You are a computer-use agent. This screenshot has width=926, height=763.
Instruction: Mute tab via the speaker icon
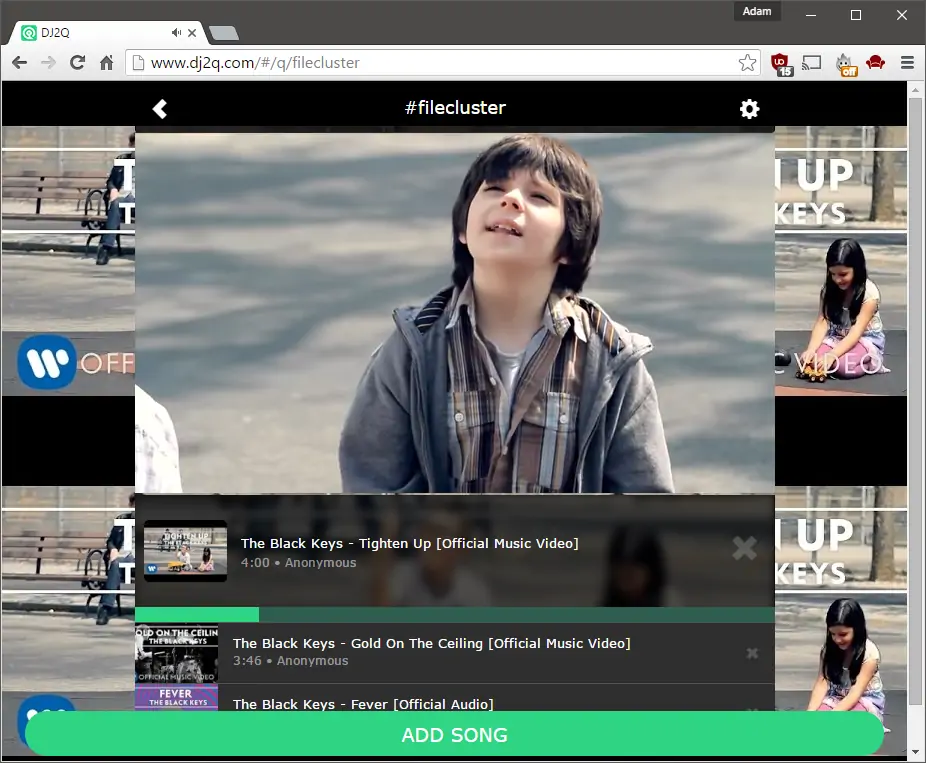pyautogui.click(x=176, y=32)
